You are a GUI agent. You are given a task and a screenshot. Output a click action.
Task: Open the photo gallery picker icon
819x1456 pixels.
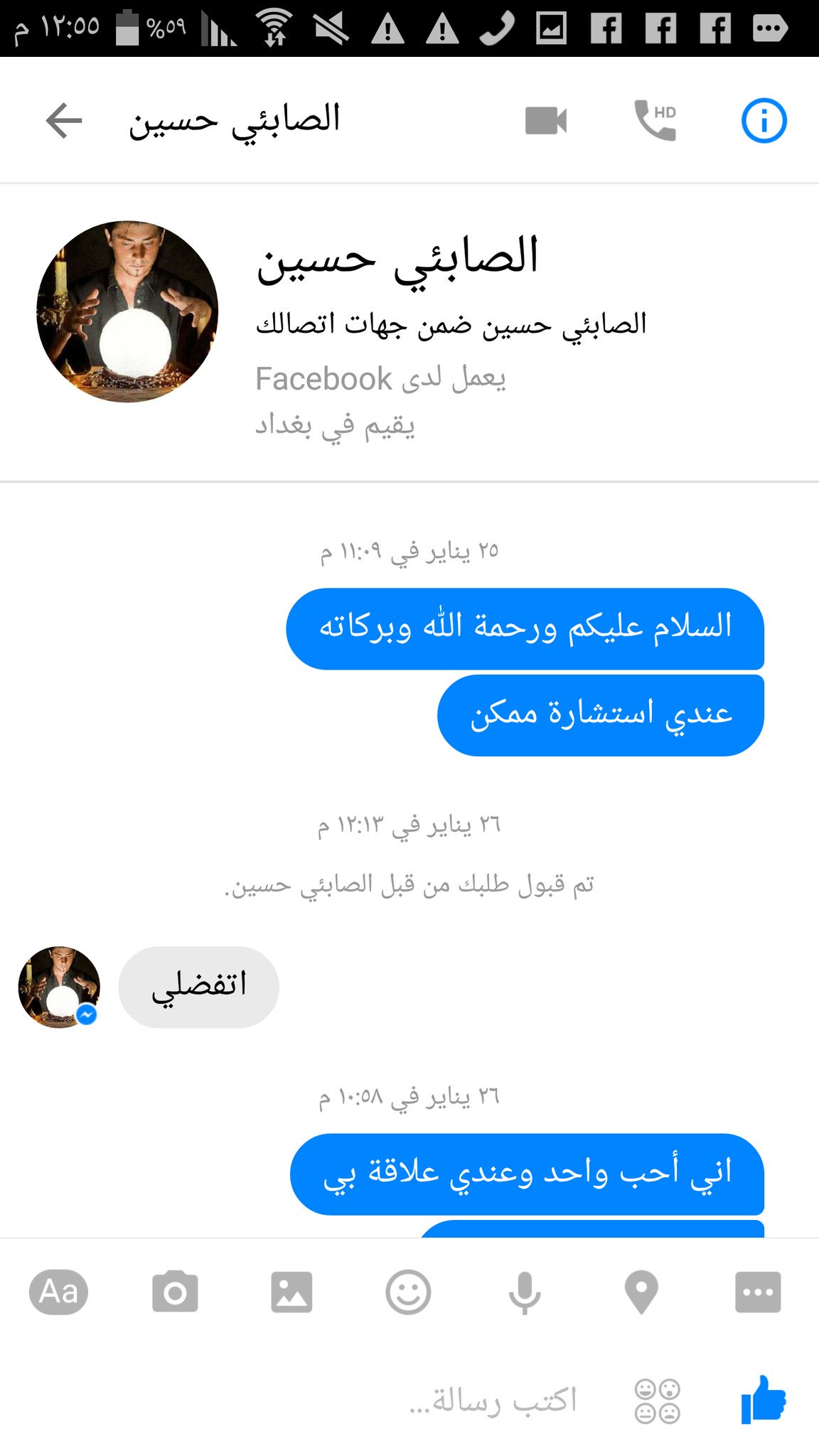pos(291,1292)
